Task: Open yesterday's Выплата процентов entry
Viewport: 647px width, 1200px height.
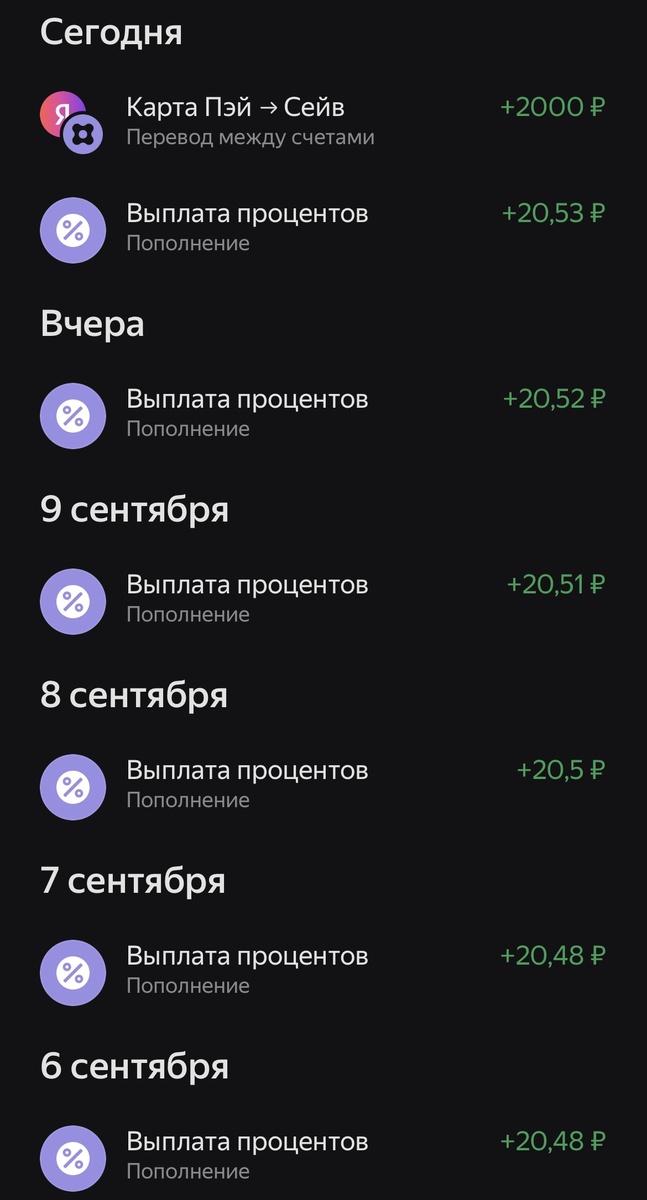Action: click(247, 399)
